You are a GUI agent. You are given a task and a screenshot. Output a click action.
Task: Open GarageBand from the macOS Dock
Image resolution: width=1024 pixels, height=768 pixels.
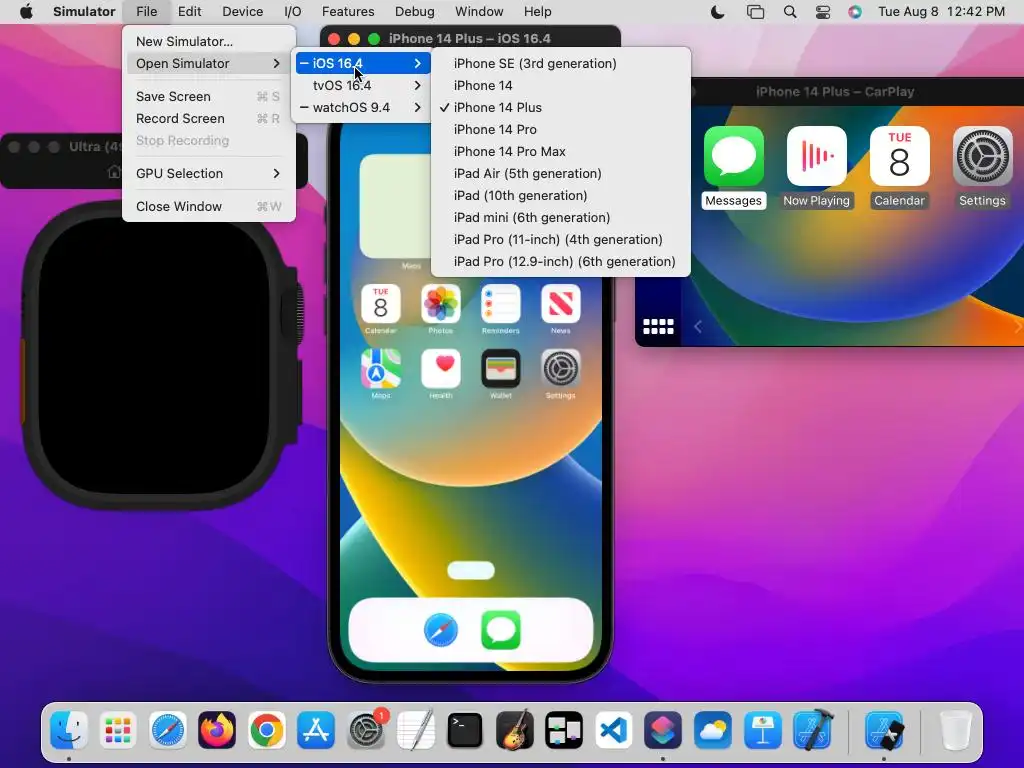pos(515,730)
